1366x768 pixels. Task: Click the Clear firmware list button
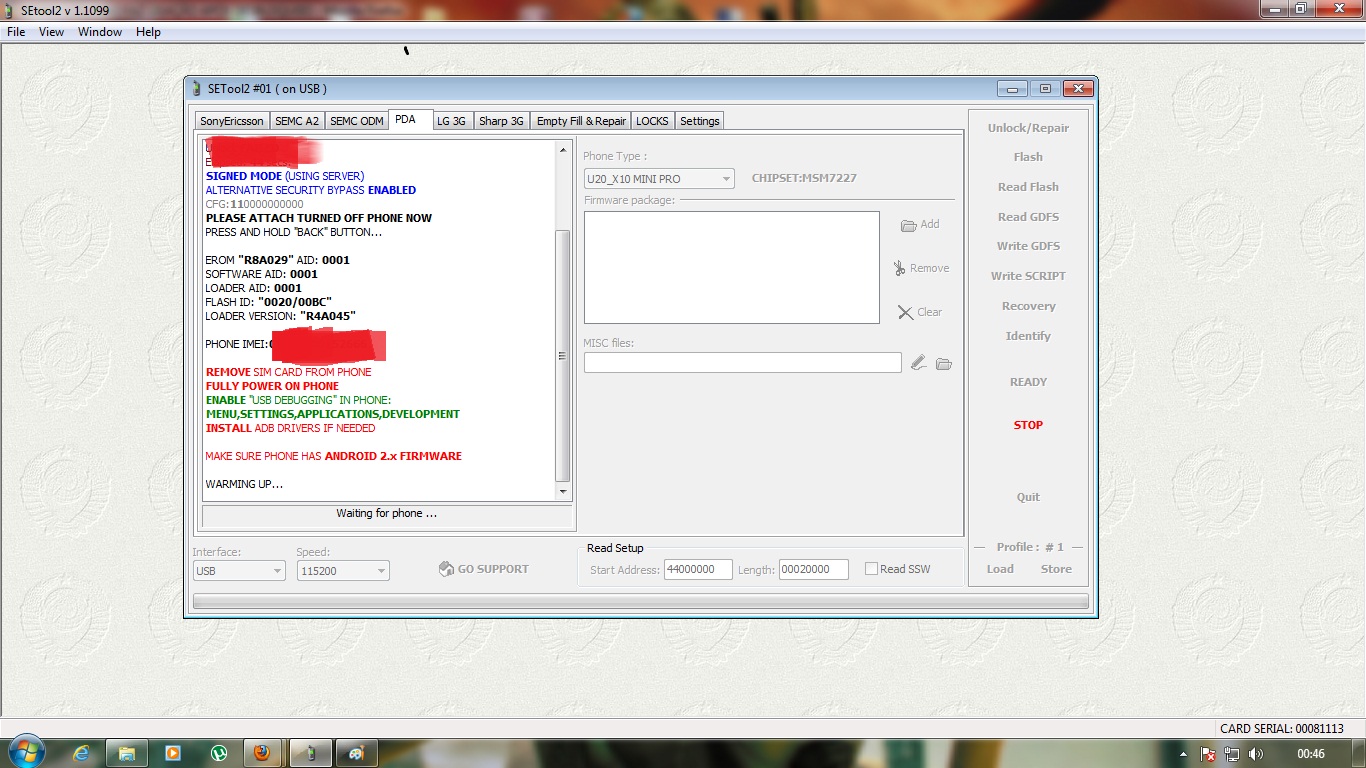(920, 312)
